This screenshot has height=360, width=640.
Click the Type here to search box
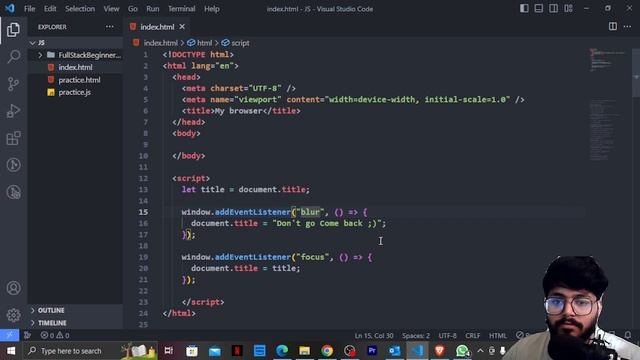(x=91, y=351)
